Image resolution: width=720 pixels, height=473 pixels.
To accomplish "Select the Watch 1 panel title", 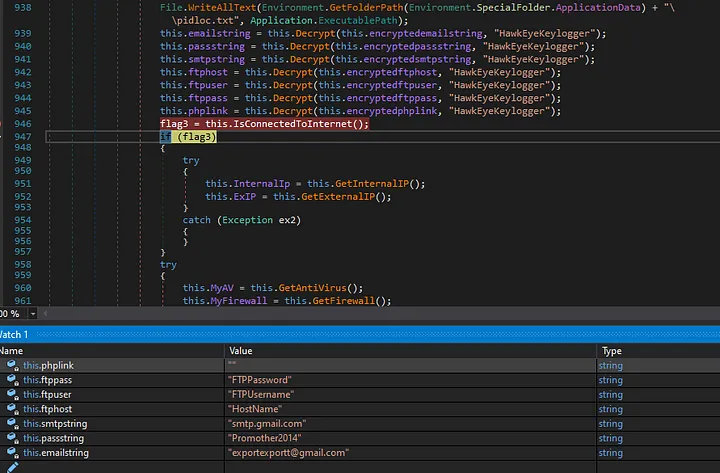I will pos(13,334).
